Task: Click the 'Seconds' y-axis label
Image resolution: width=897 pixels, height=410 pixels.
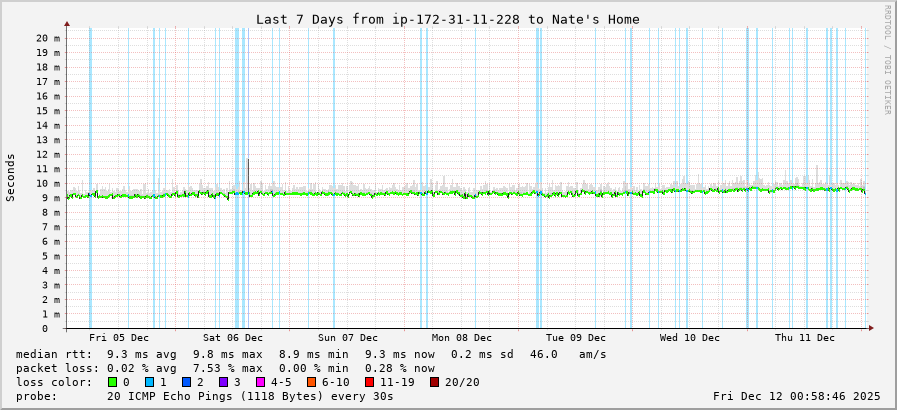Action: [x=11, y=177]
